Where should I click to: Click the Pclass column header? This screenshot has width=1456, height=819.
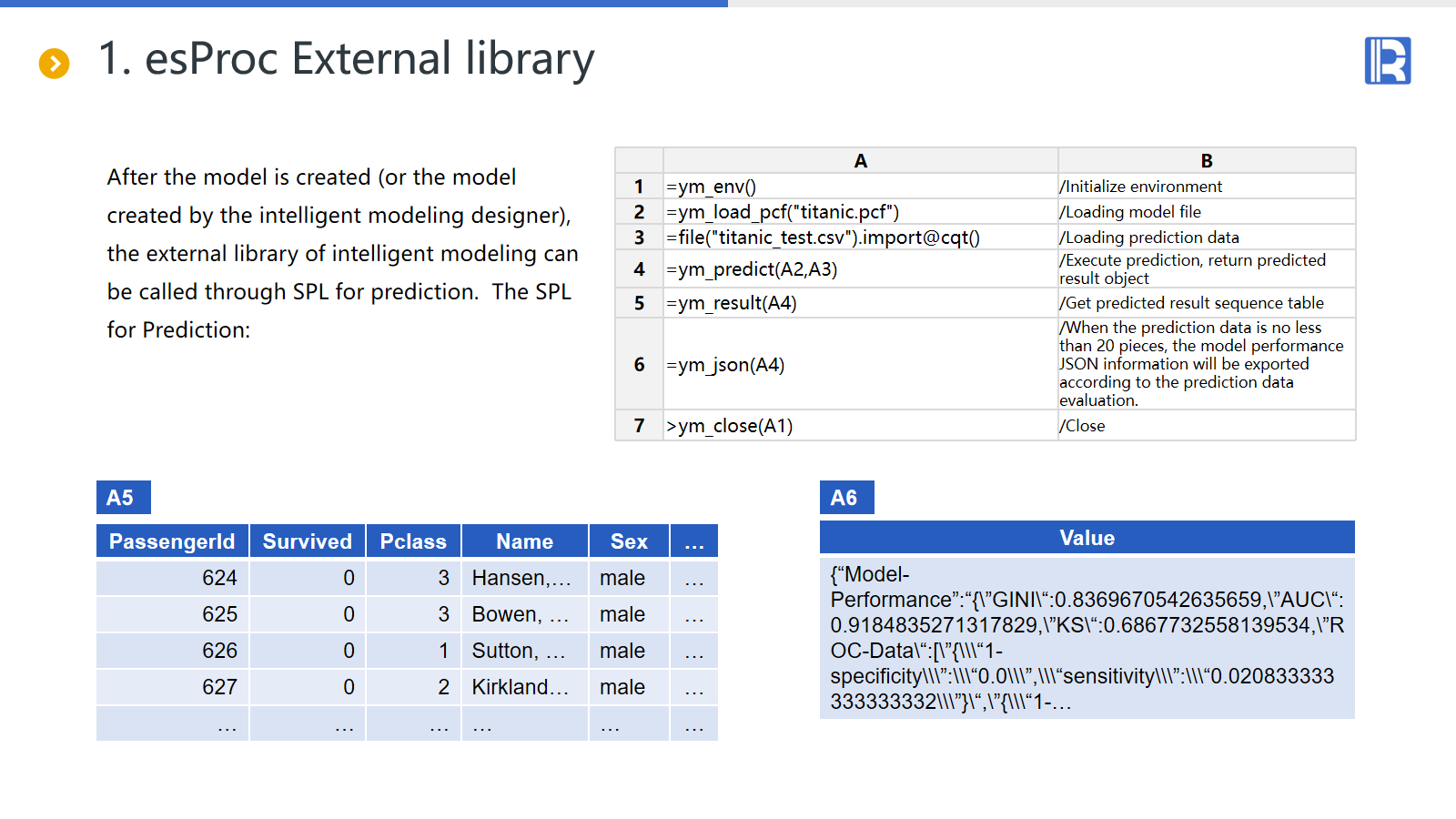[413, 541]
